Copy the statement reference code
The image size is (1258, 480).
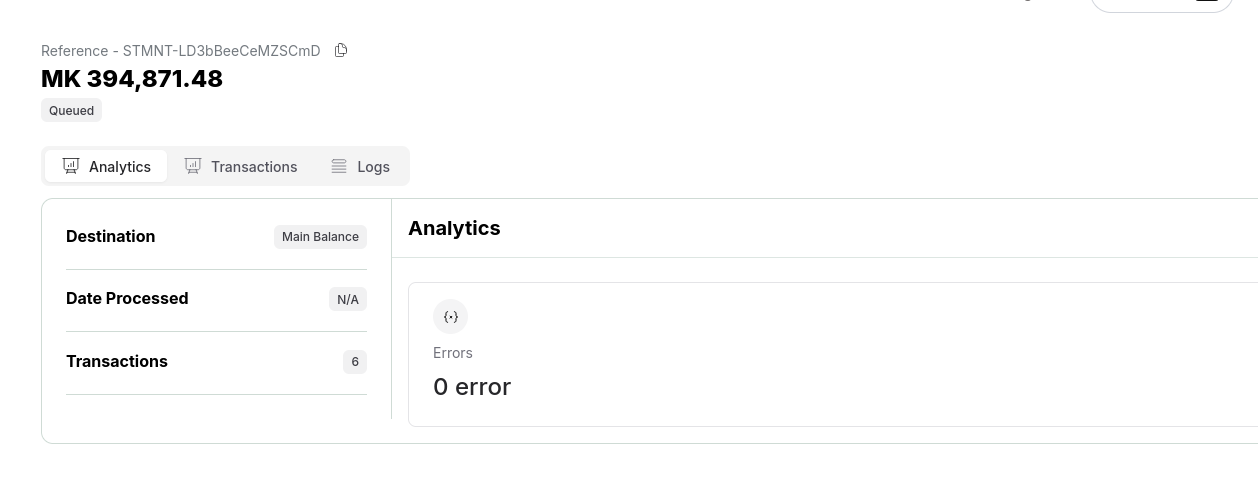pos(341,50)
